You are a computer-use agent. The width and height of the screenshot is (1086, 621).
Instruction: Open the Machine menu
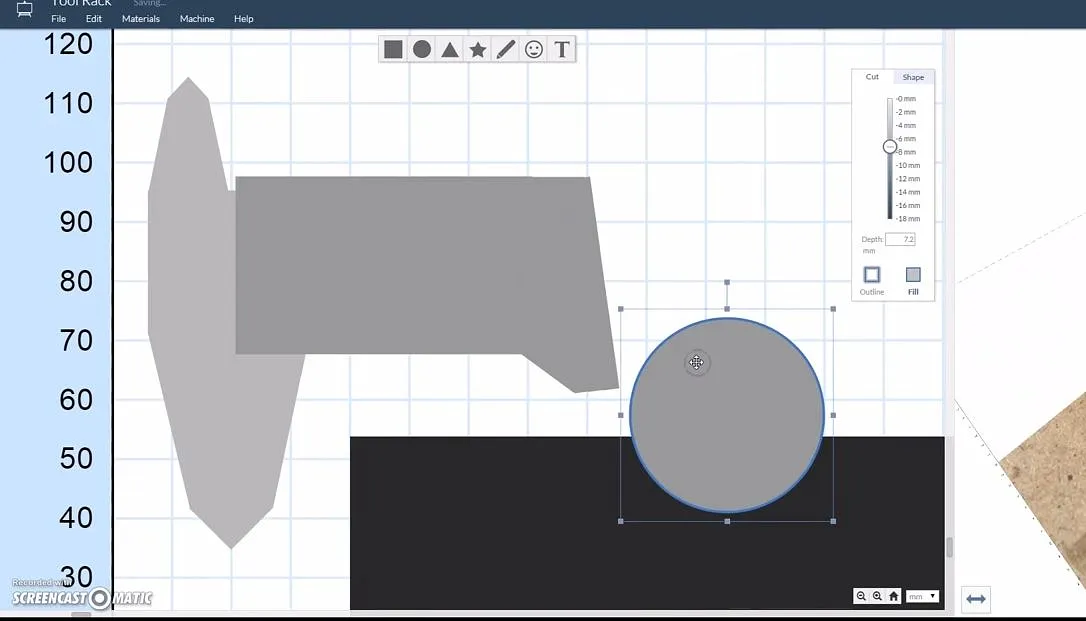(197, 19)
